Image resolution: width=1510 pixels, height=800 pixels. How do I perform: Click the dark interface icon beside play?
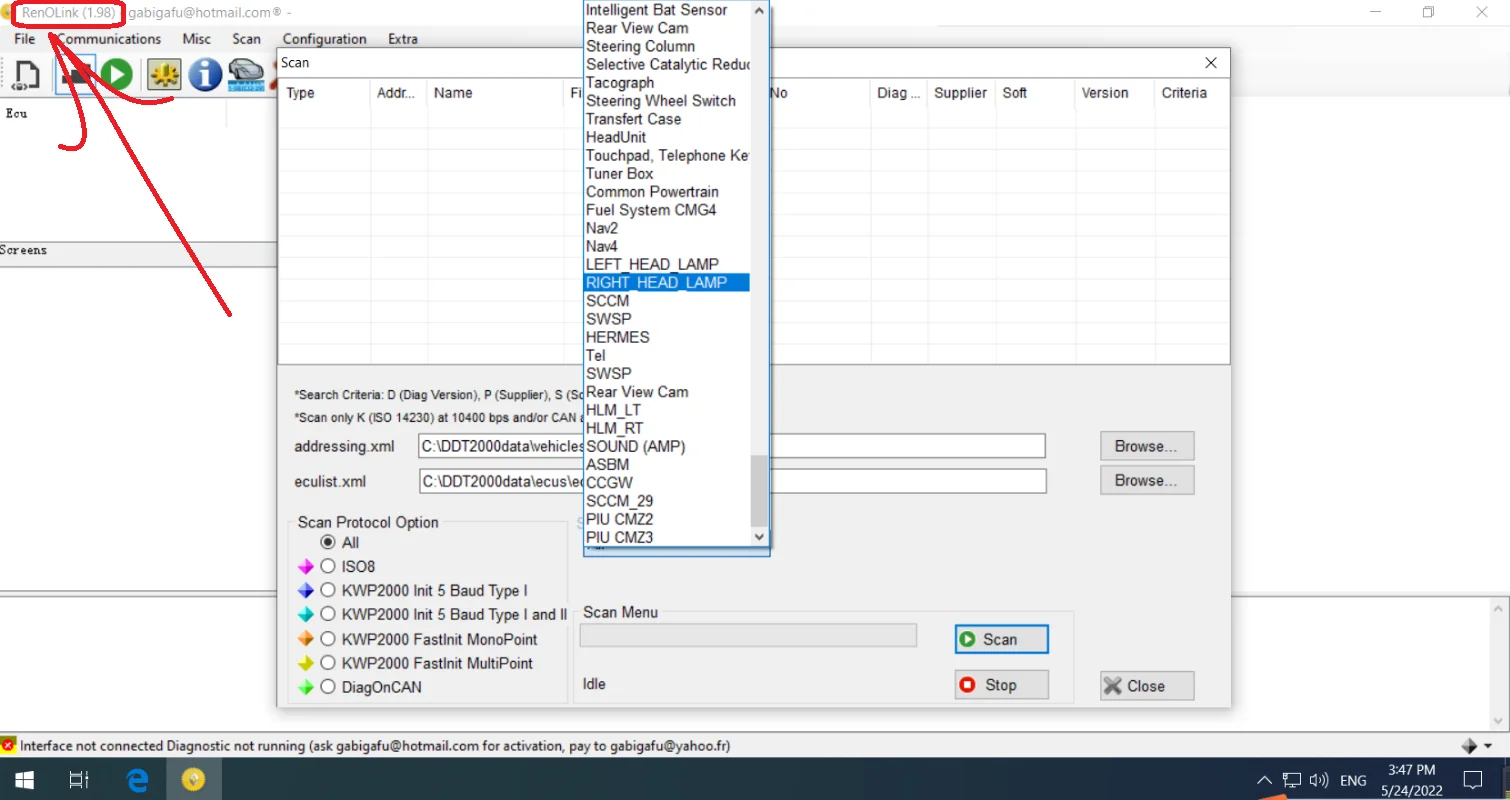tap(76, 75)
